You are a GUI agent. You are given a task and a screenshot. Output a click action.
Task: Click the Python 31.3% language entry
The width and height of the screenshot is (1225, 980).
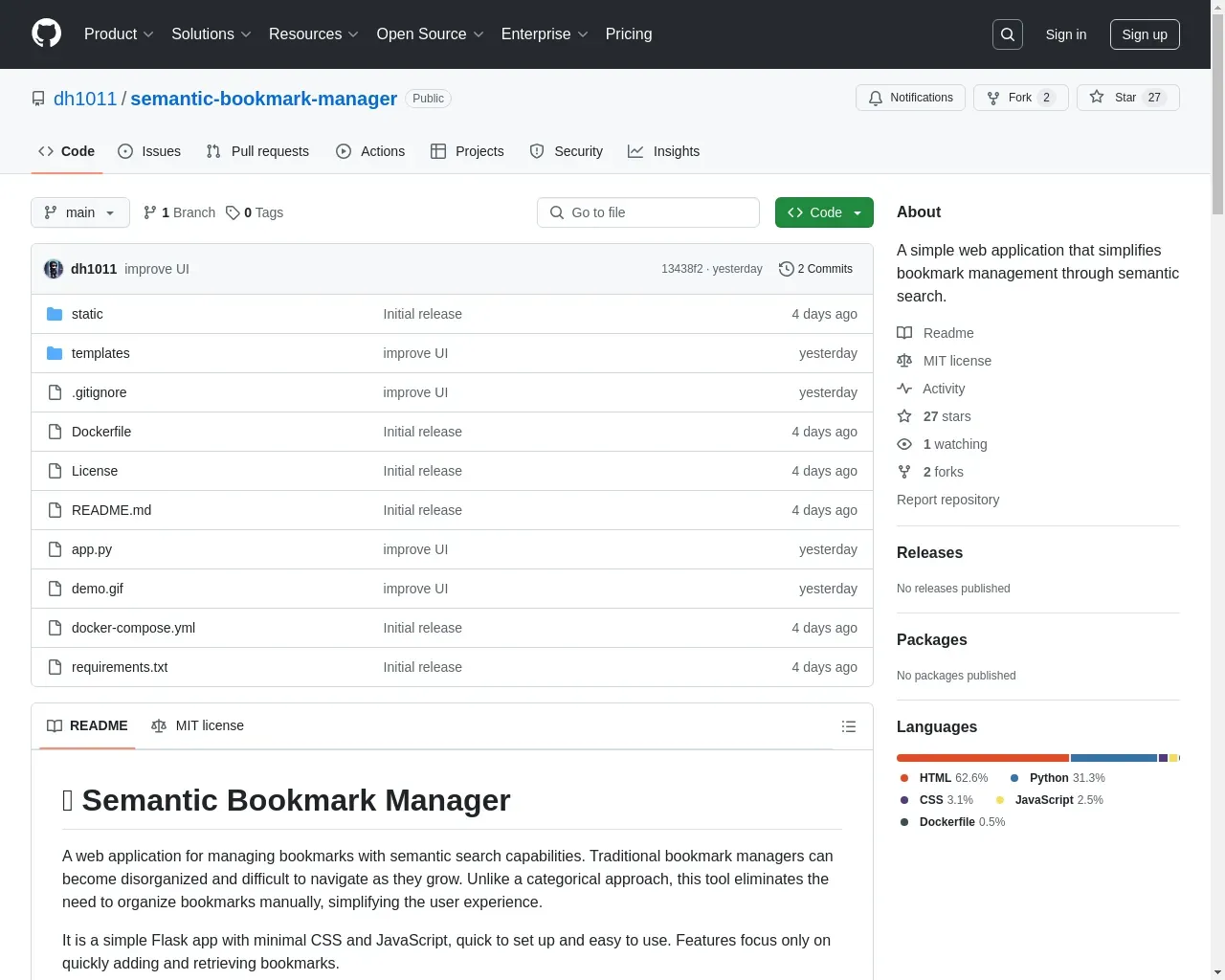1058,778
